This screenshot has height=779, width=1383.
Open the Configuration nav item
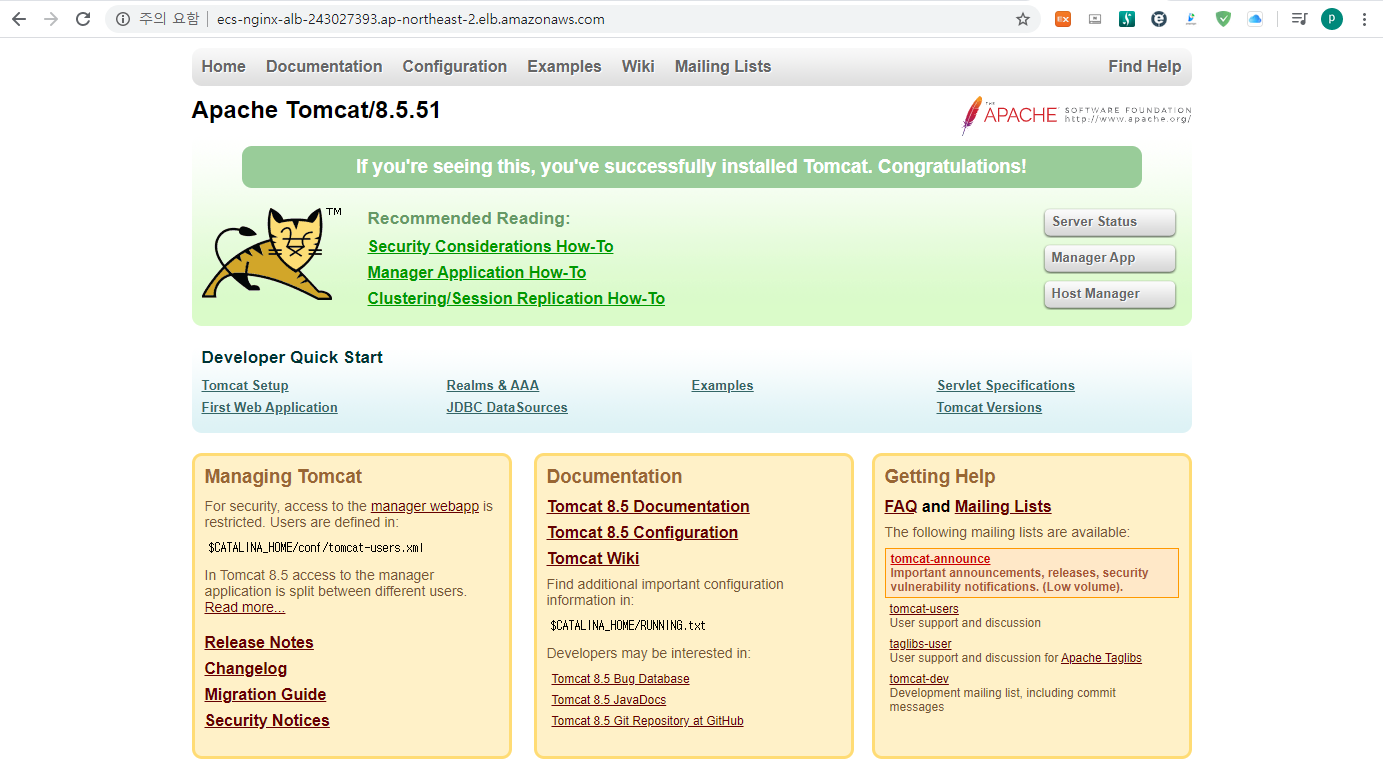(454, 67)
